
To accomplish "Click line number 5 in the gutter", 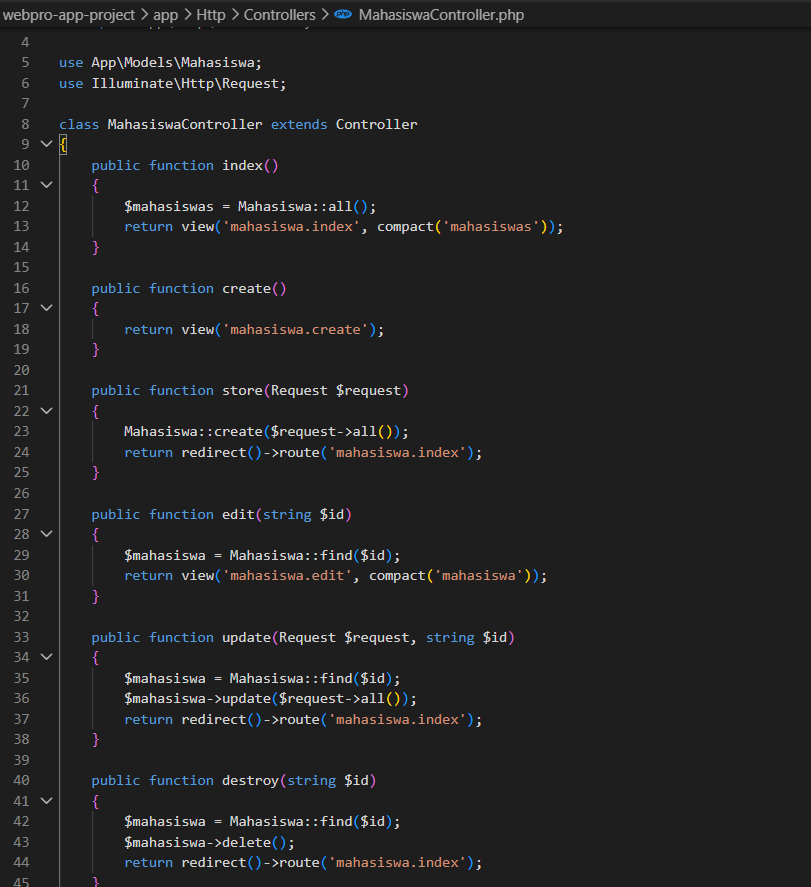I will pyautogui.click(x=25, y=62).
